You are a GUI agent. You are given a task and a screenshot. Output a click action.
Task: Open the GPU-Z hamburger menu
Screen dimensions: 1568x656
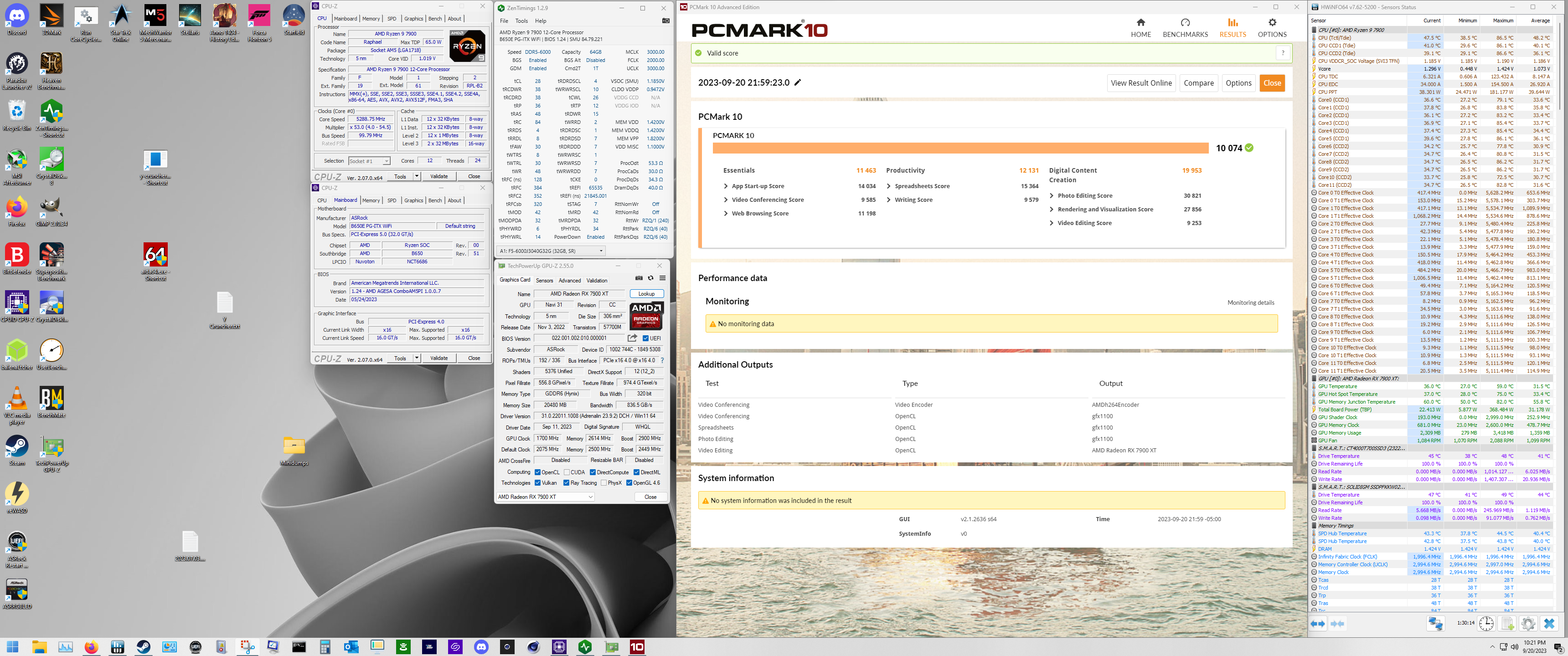[x=662, y=278]
